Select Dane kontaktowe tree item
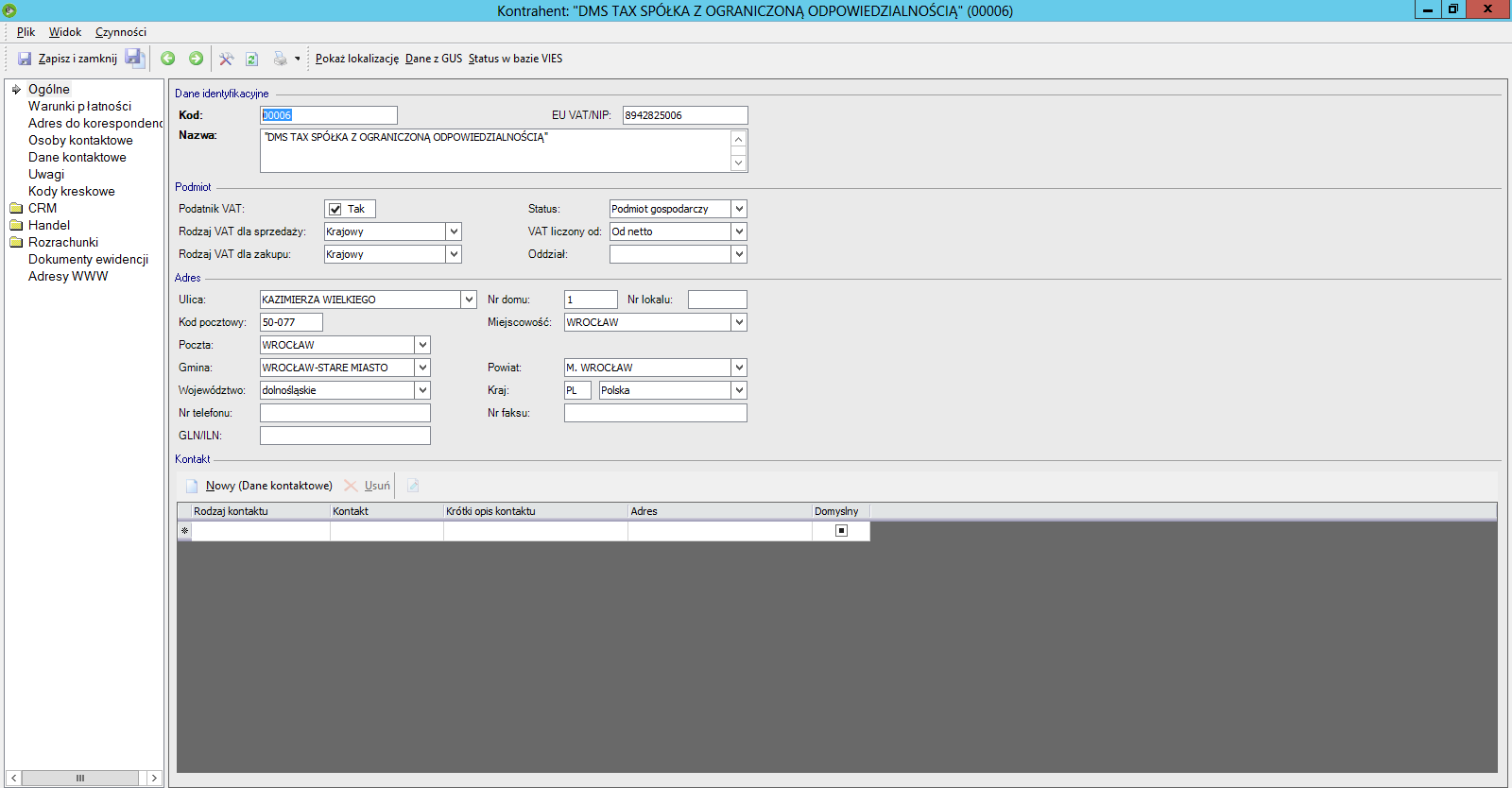The image size is (1512, 788). pyautogui.click(x=77, y=157)
